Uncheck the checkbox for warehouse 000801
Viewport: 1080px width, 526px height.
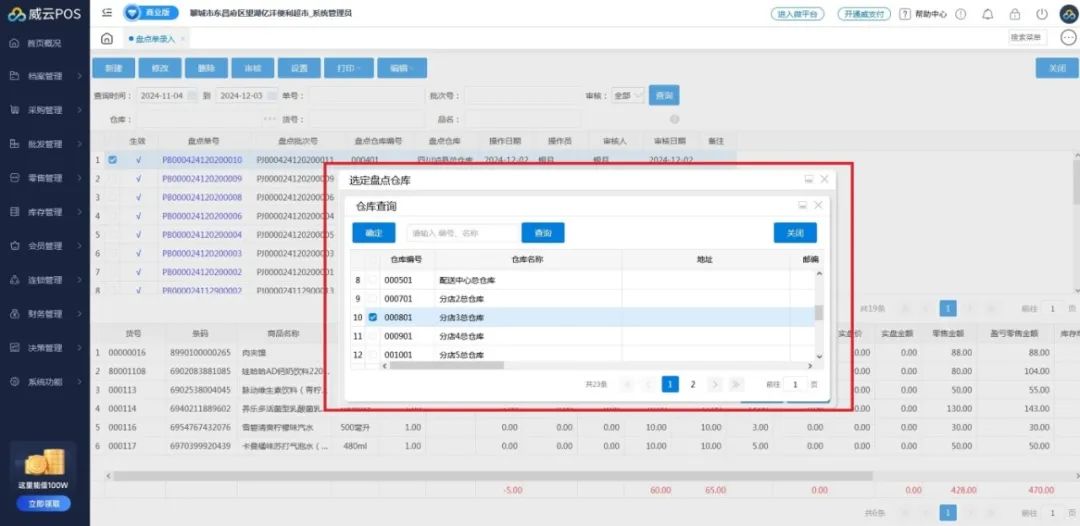click(x=372, y=317)
